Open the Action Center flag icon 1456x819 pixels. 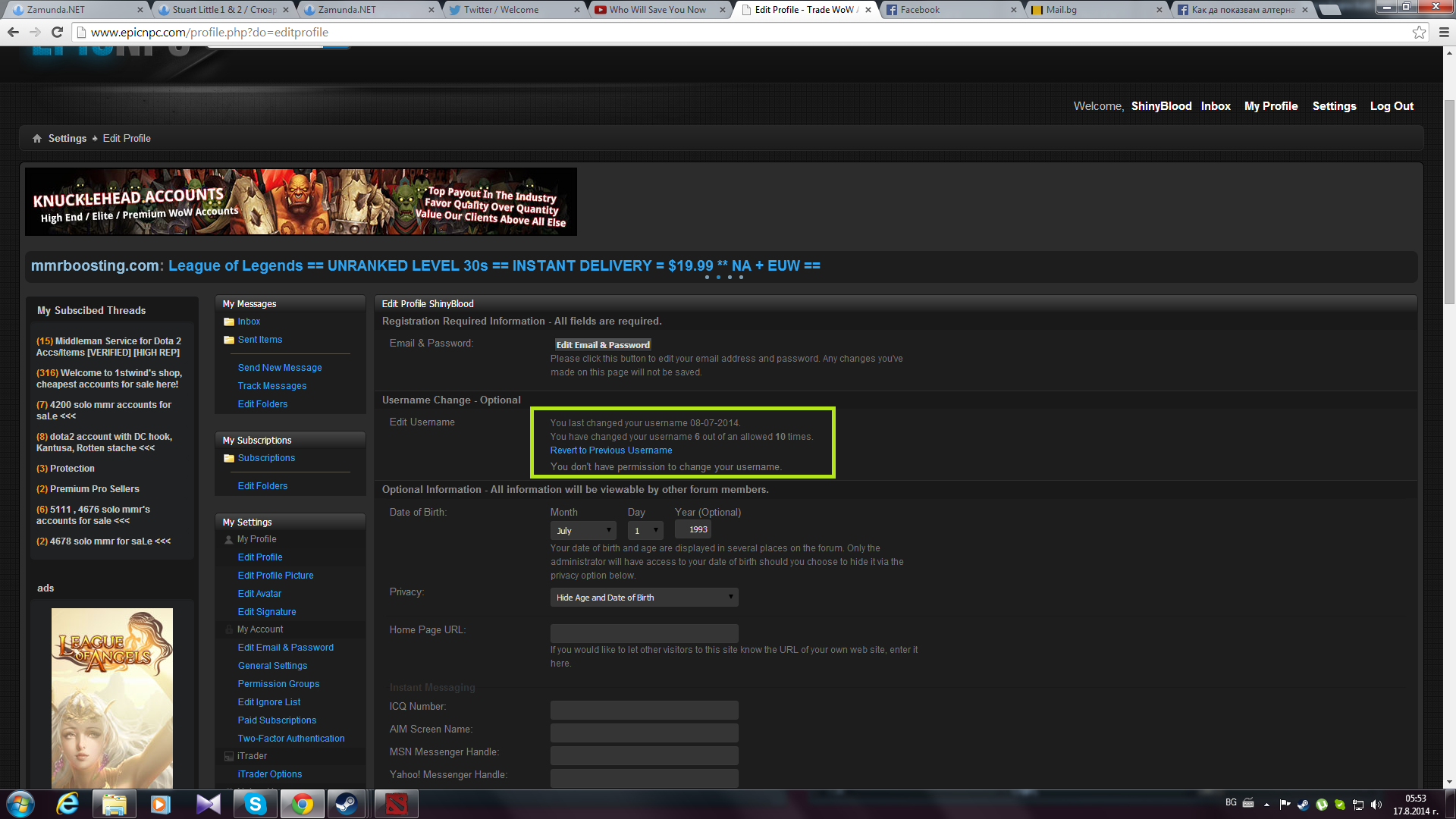click(1285, 805)
